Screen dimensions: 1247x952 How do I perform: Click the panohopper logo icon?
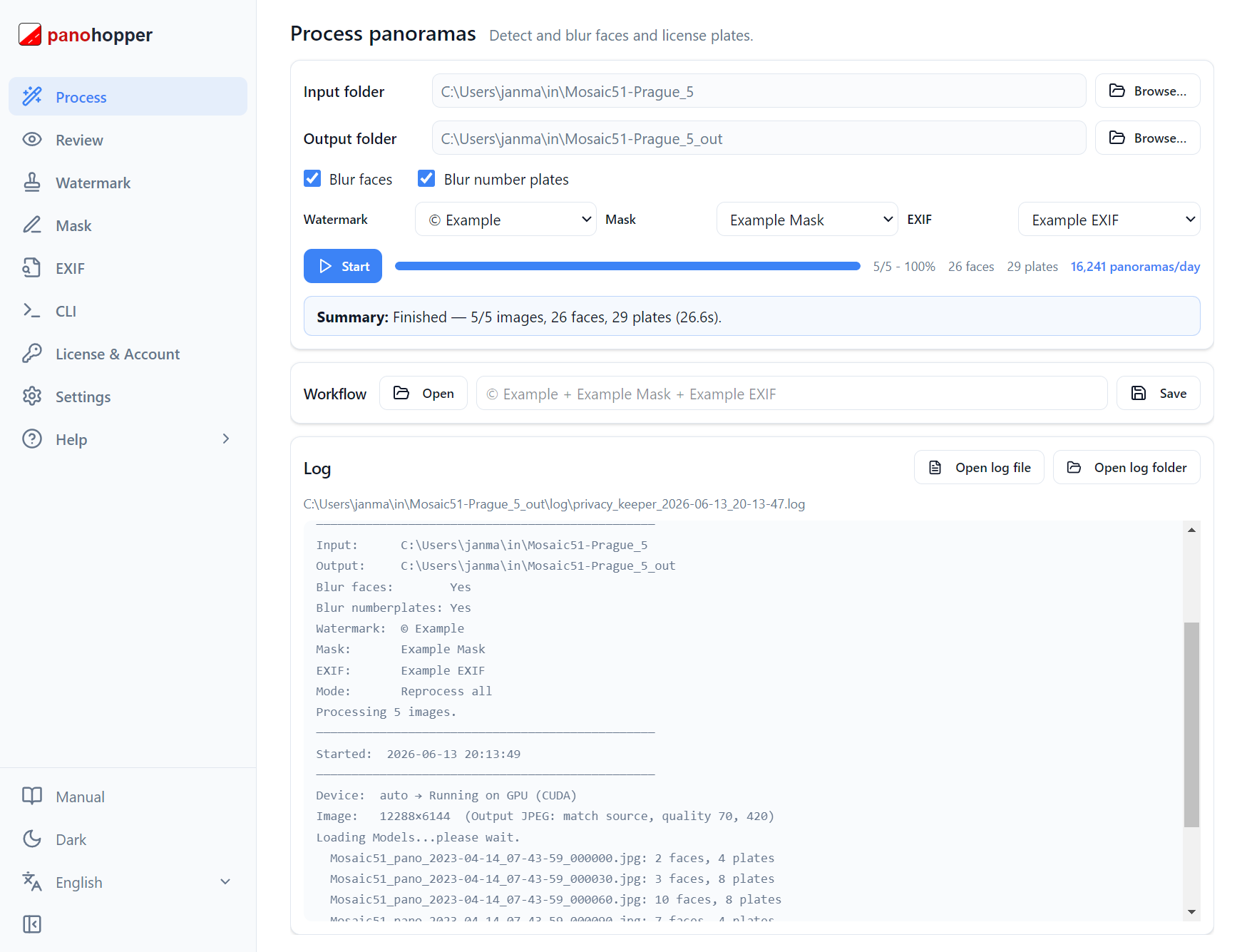coord(30,34)
